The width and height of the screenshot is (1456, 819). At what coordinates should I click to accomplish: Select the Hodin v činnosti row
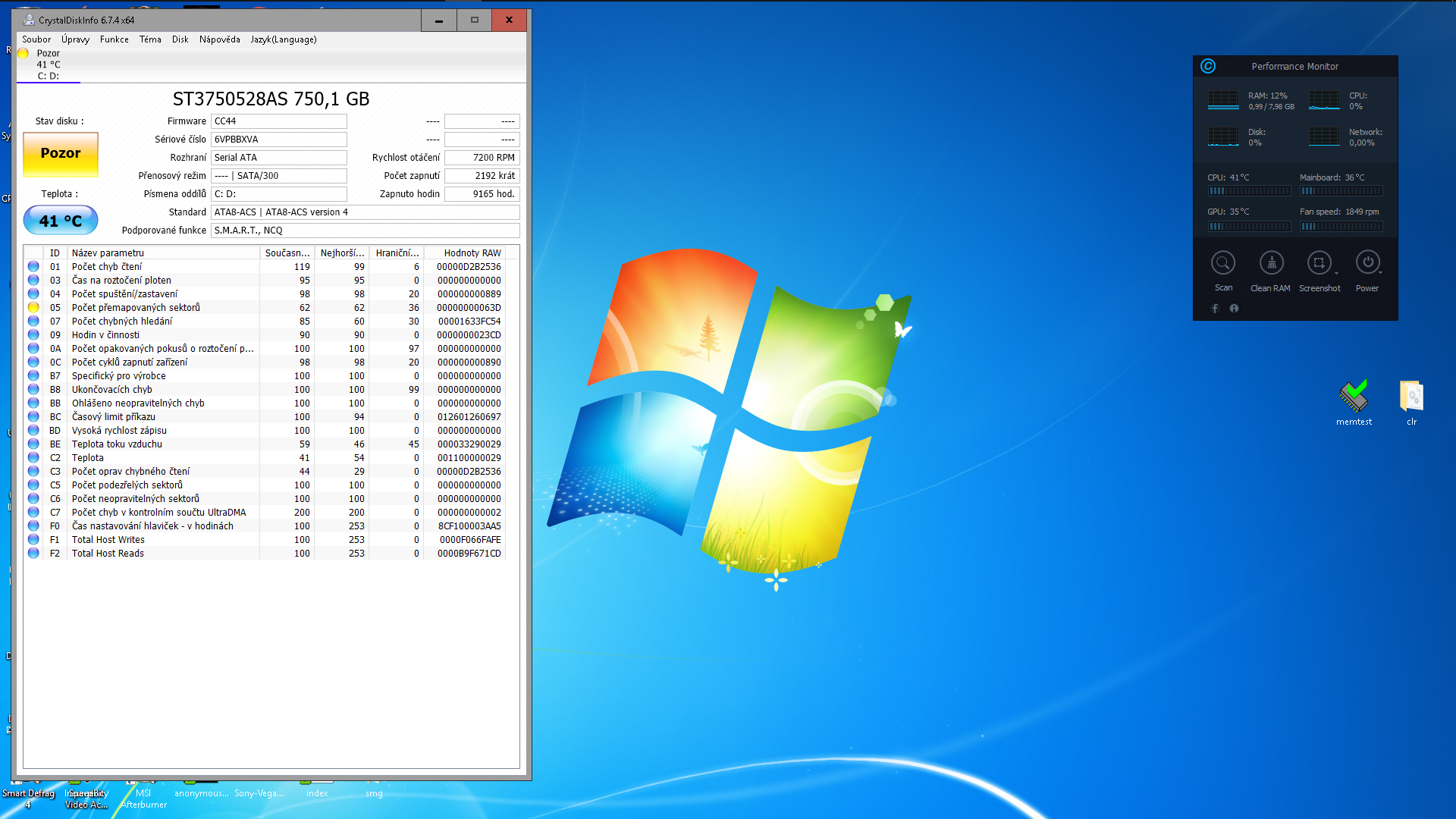[265, 335]
